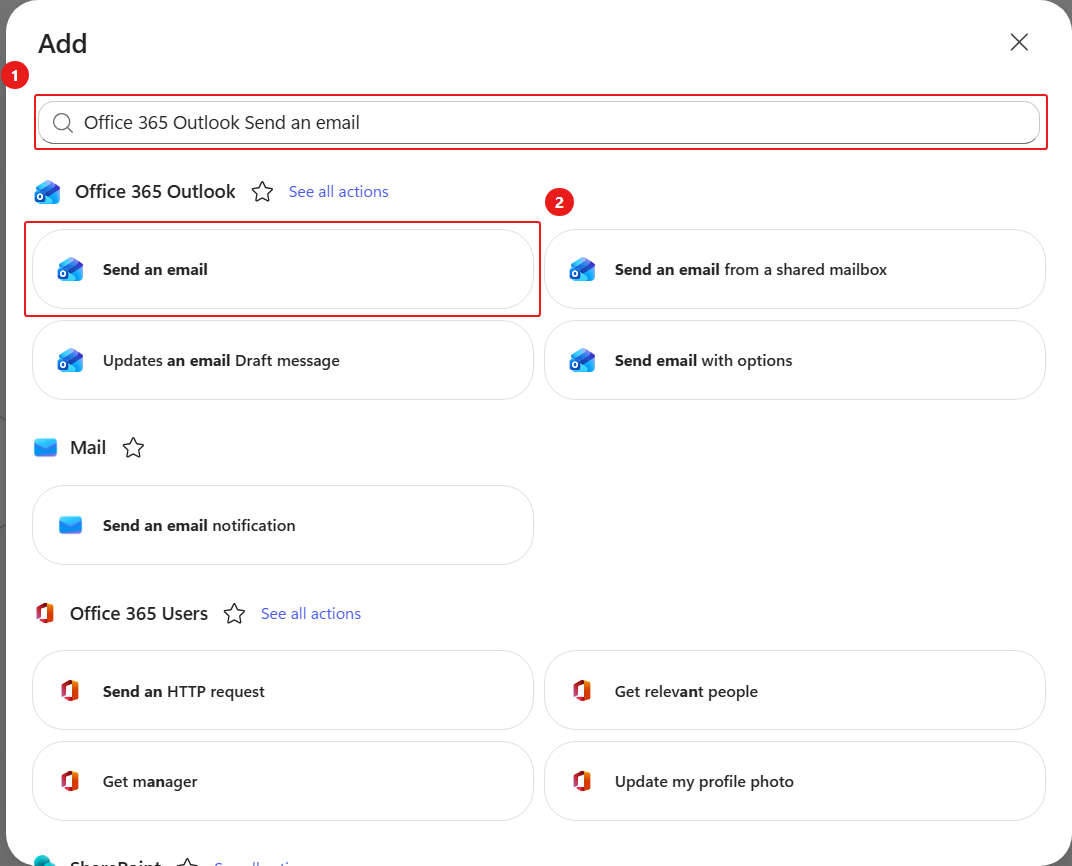Image resolution: width=1072 pixels, height=866 pixels.
Task: Select the Send an email action
Action: pos(282,269)
